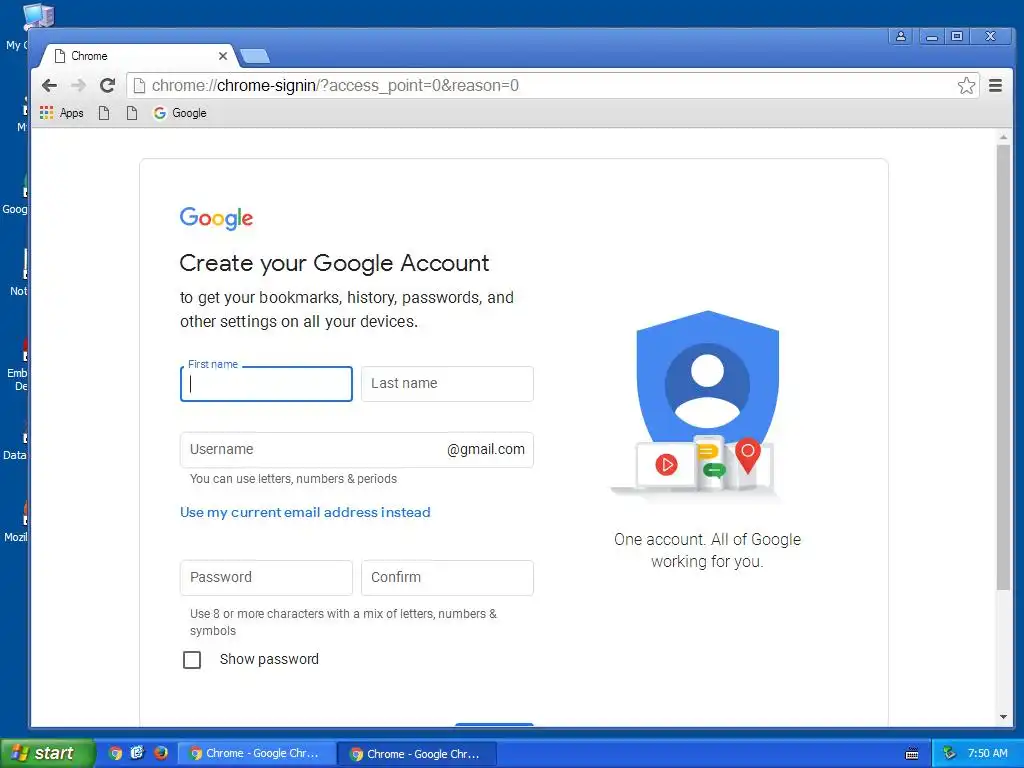Bookmark this page with the star icon
This screenshot has height=768, width=1024.
coord(967,86)
